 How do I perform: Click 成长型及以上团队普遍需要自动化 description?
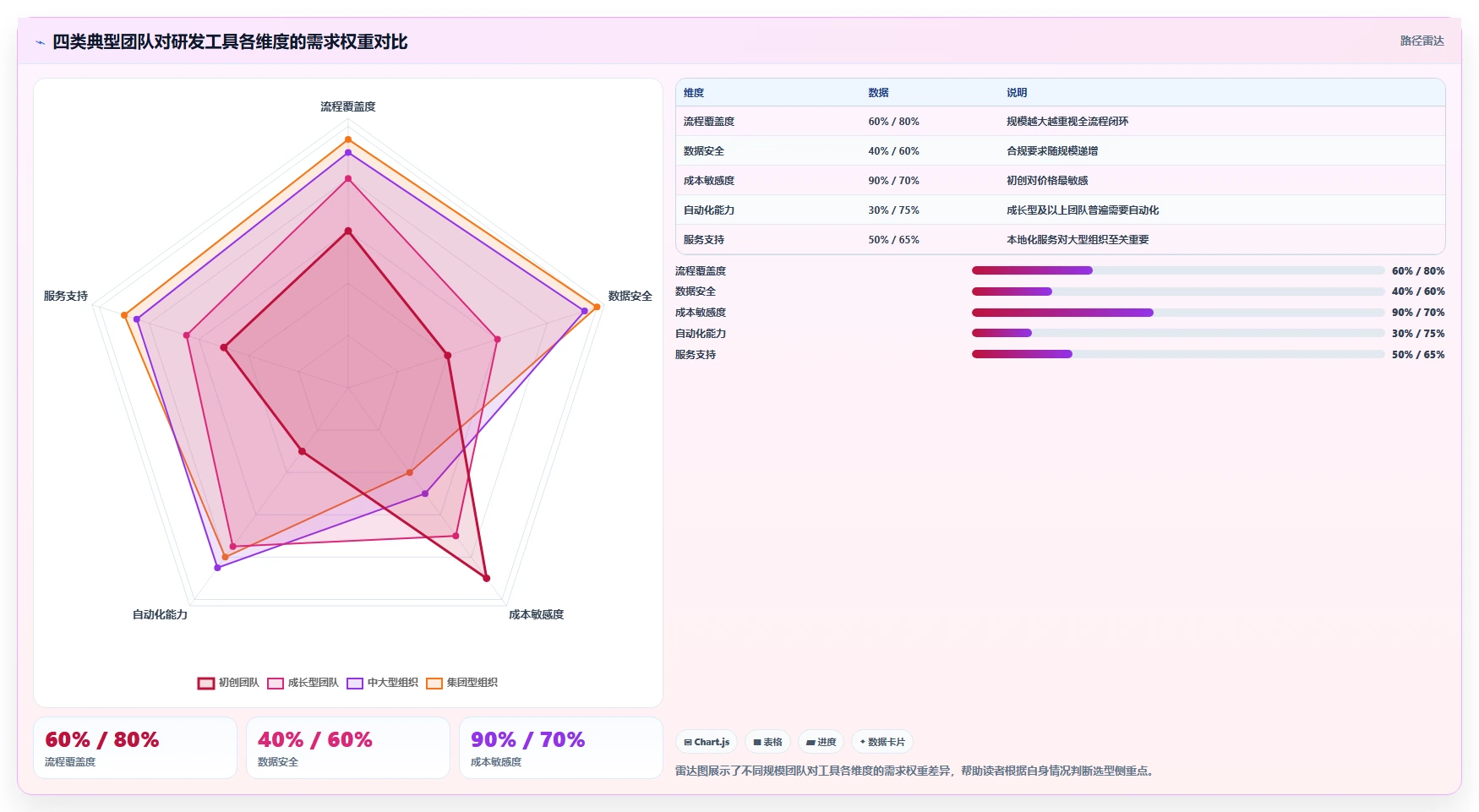[1083, 210]
